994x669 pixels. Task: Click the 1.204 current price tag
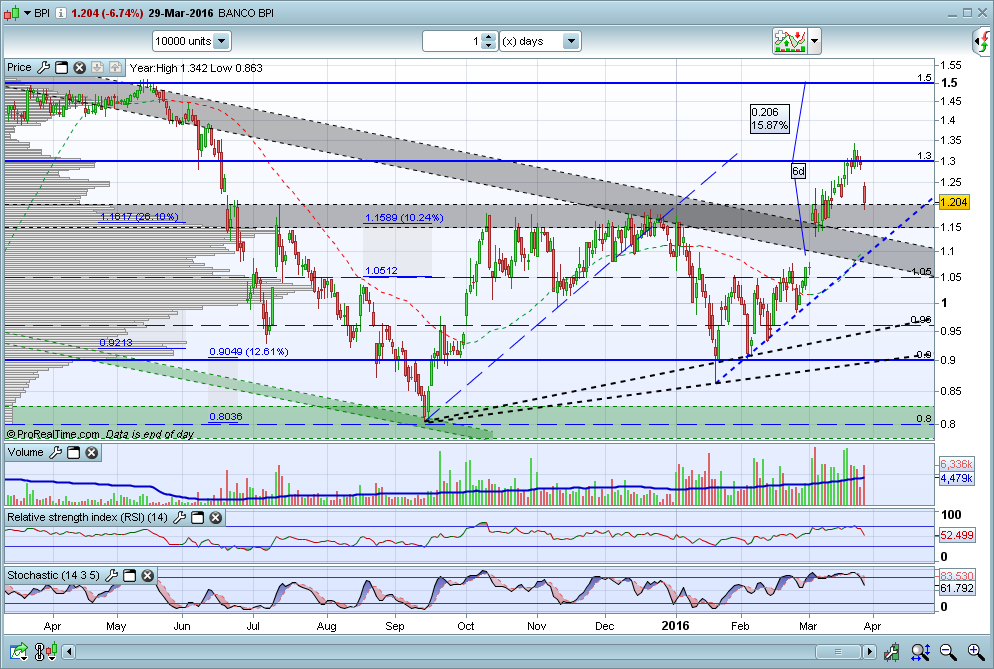(953, 202)
